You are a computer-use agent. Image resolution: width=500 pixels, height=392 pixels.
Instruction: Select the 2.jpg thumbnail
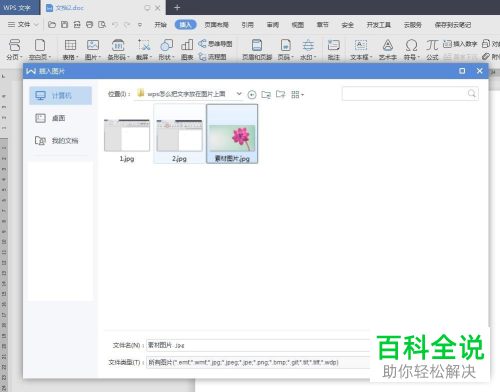pyautogui.click(x=179, y=134)
